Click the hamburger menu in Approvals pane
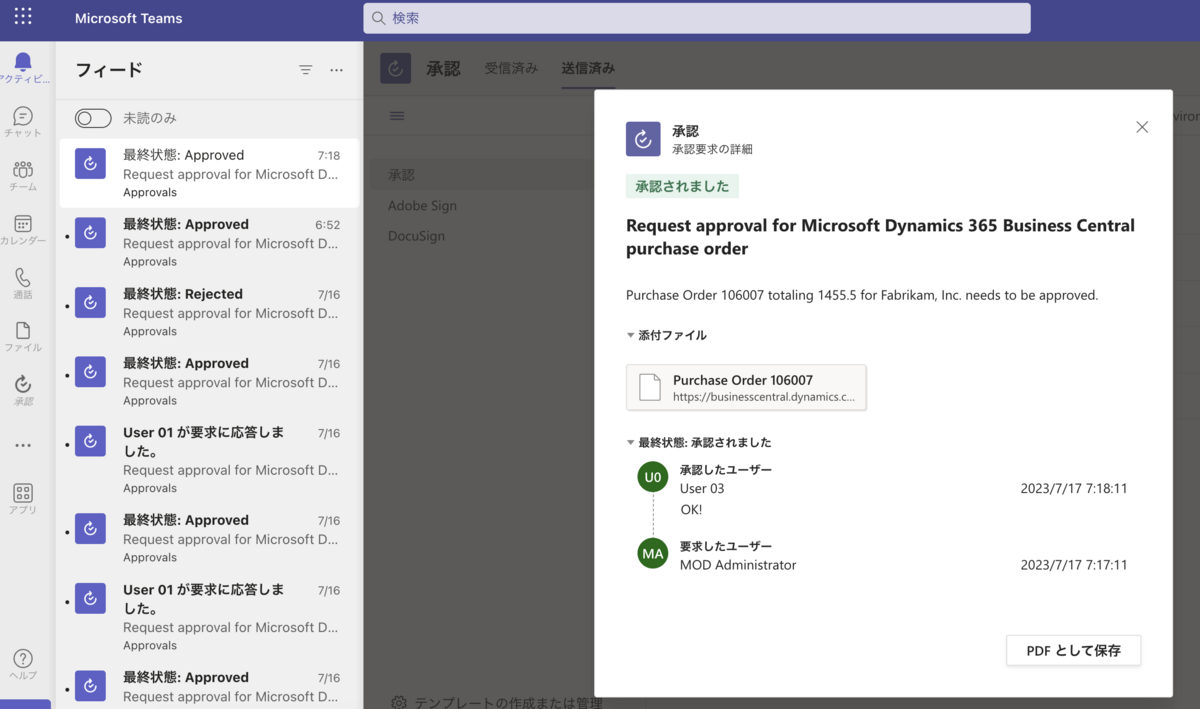Viewport: 1200px width, 709px height. point(397,115)
